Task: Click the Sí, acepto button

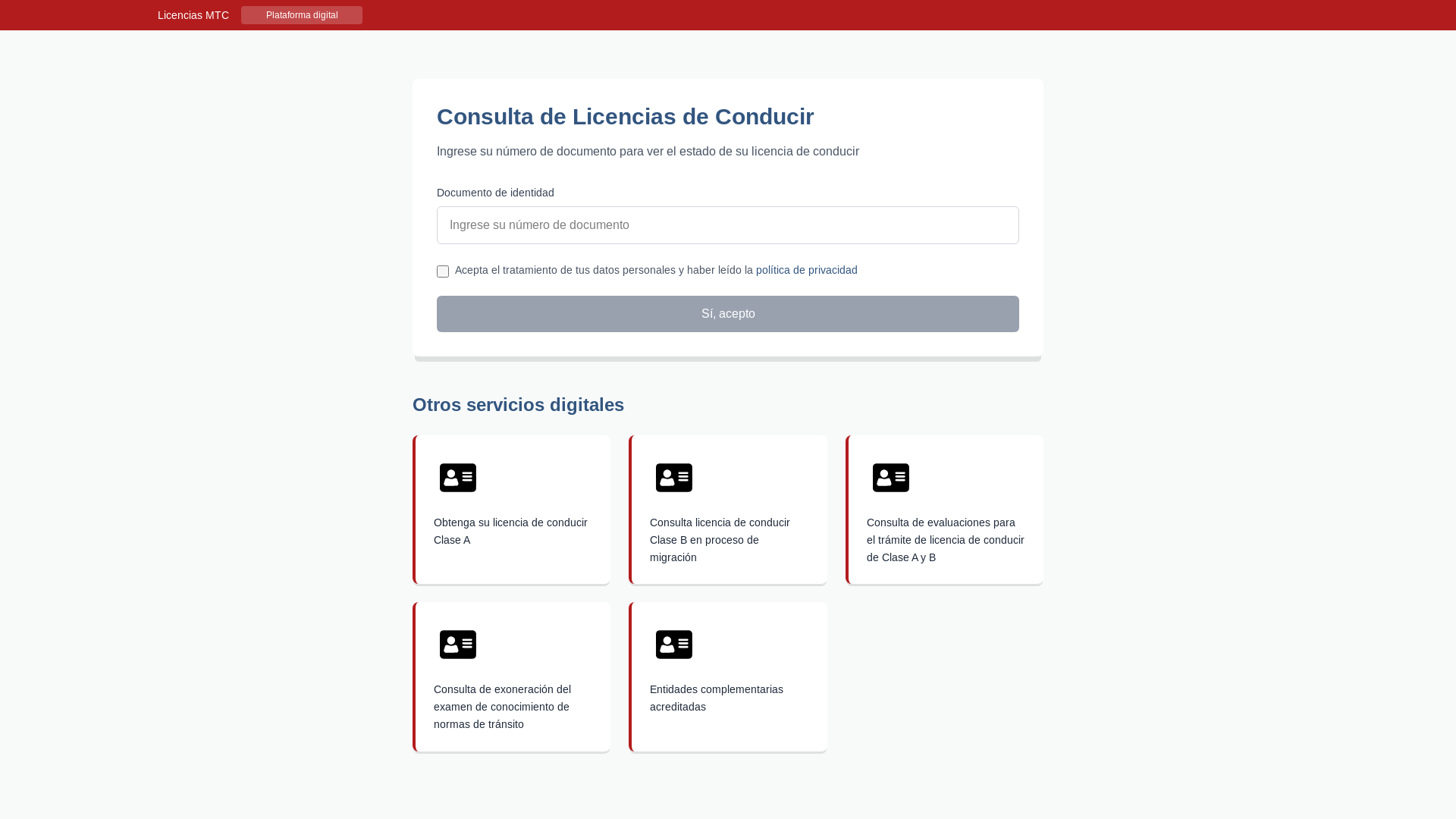Action: [x=728, y=314]
